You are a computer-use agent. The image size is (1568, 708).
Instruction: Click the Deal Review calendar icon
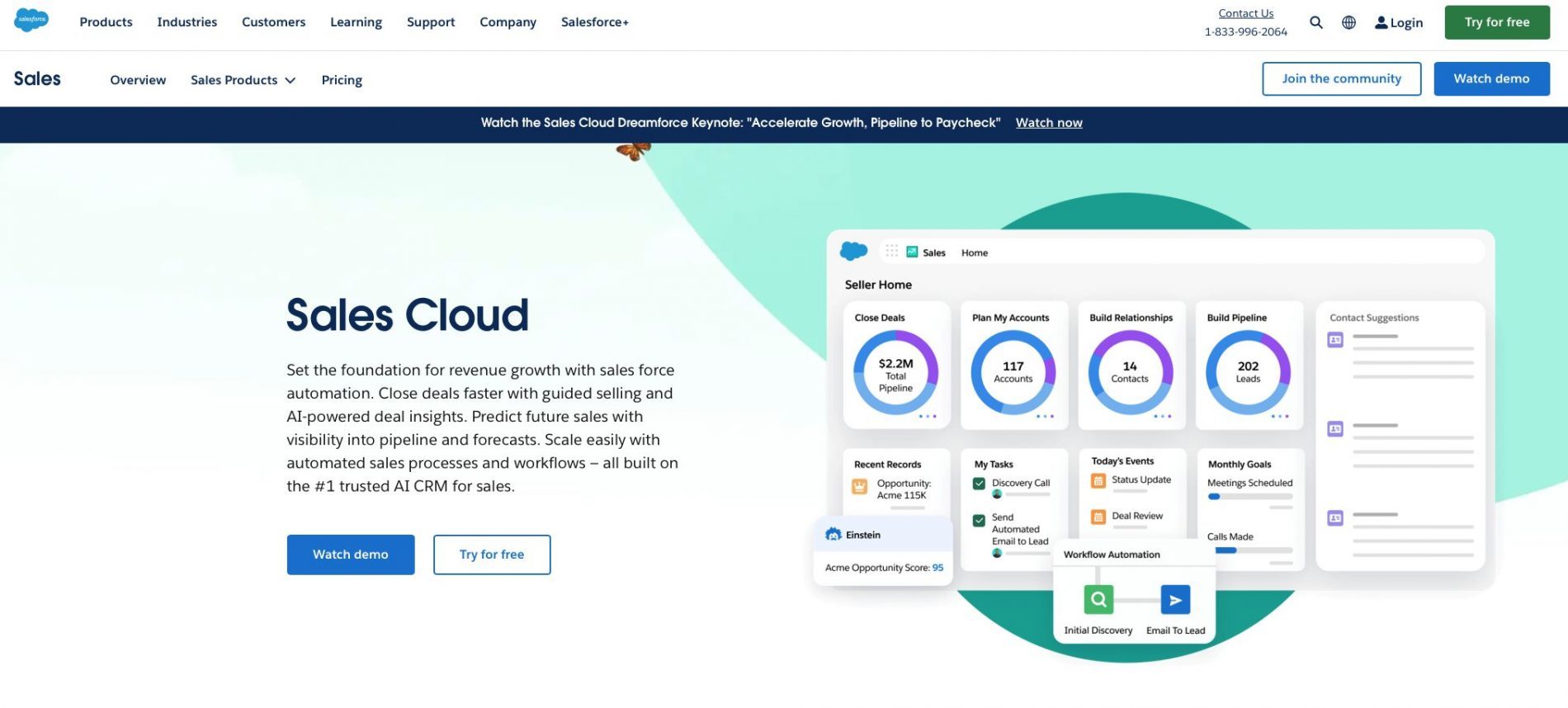[1098, 517]
